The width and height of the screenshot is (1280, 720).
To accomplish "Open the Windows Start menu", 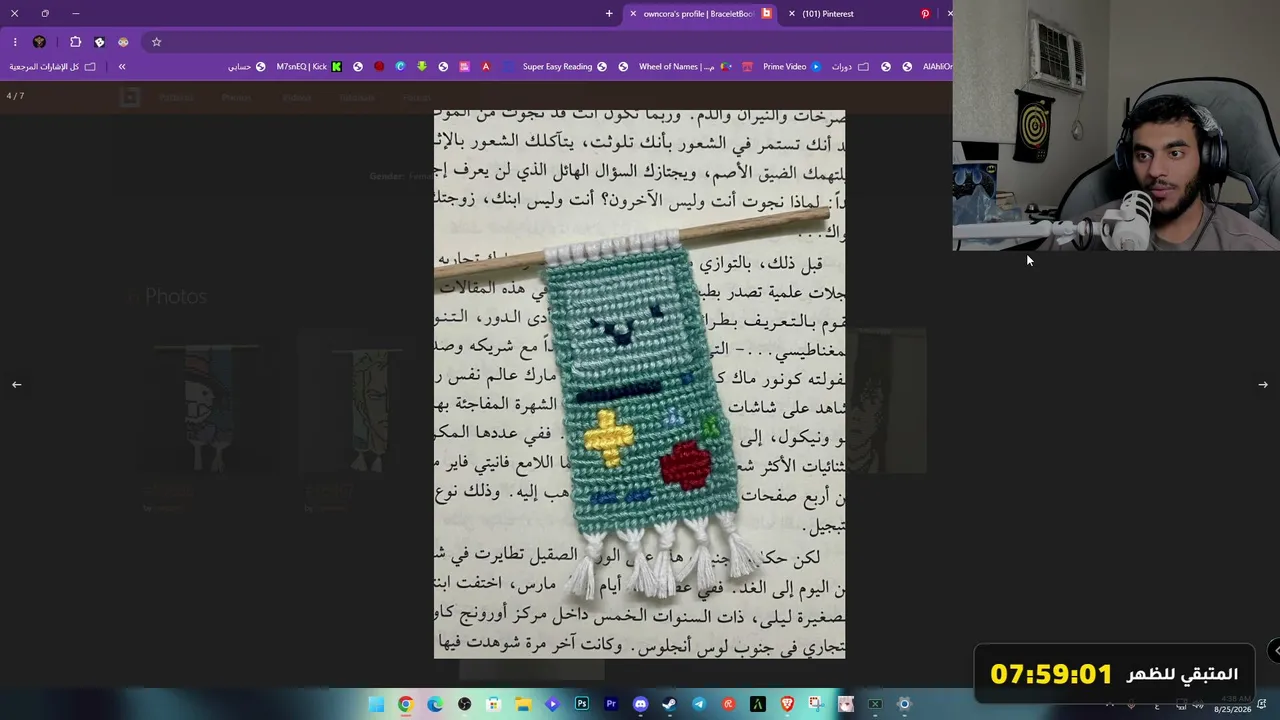I will click(376, 704).
